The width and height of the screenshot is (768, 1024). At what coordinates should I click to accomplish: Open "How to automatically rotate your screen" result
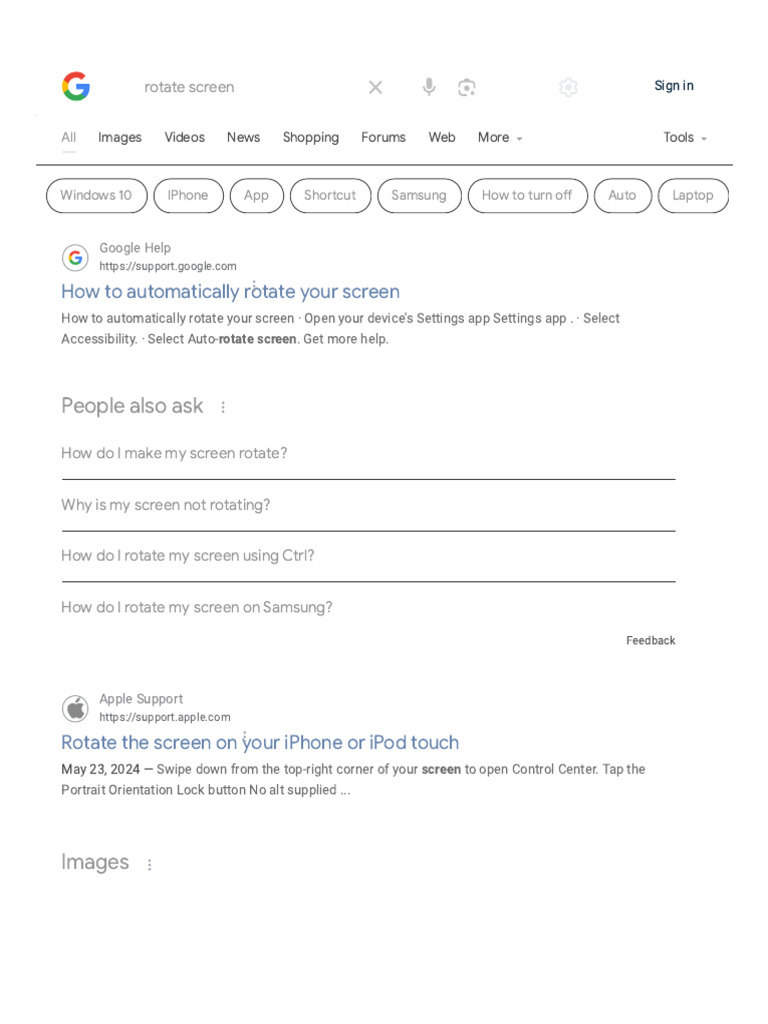pyautogui.click(x=230, y=292)
